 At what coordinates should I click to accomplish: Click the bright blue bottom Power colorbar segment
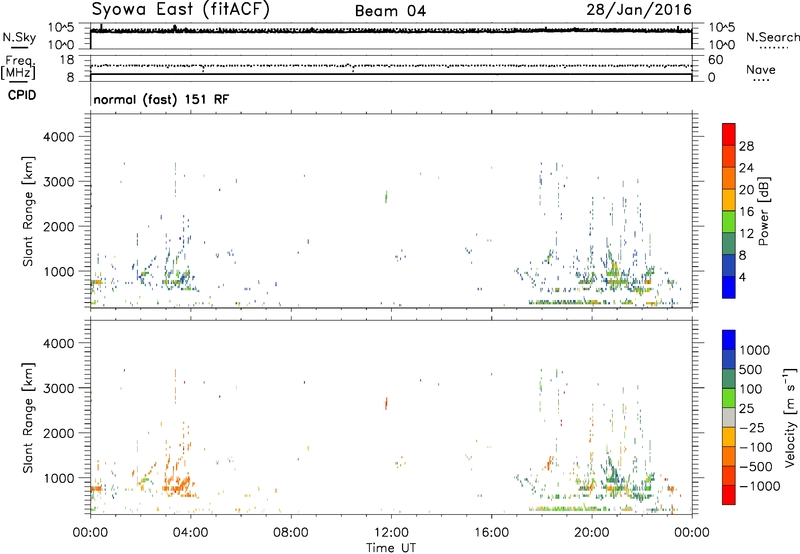tap(729, 287)
